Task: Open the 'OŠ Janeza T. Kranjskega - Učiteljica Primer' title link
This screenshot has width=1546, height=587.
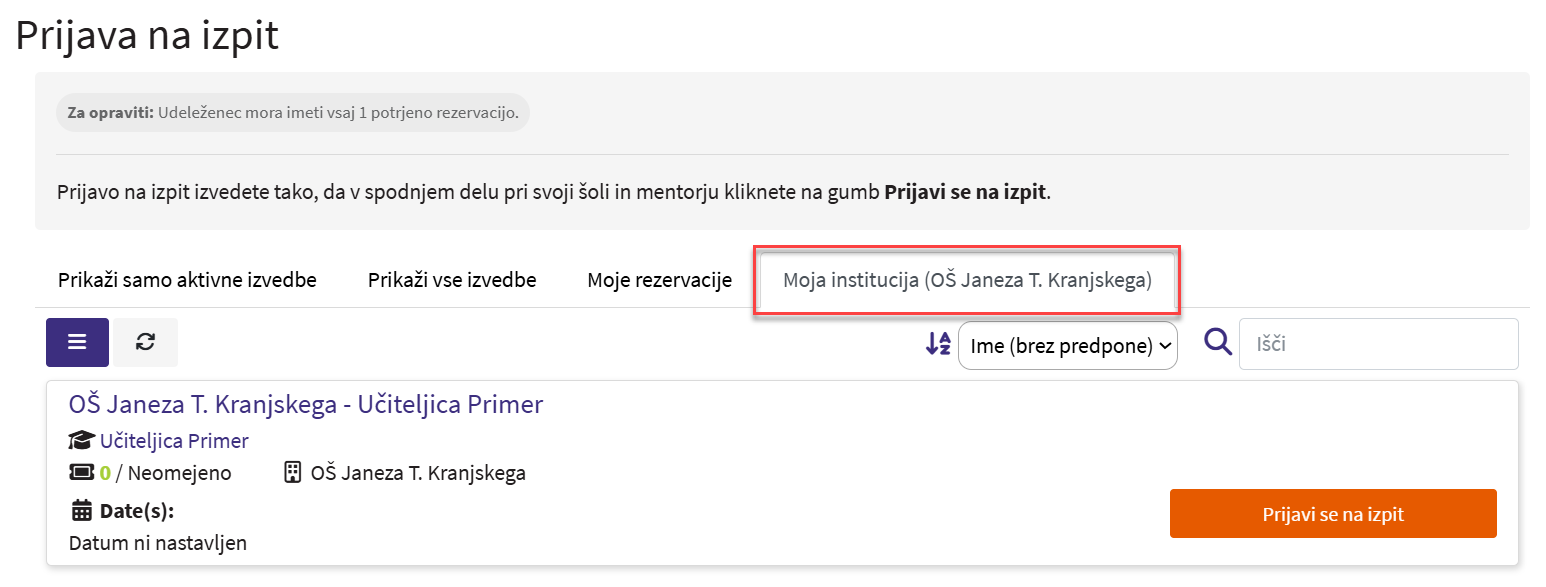Action: [305, 404]
